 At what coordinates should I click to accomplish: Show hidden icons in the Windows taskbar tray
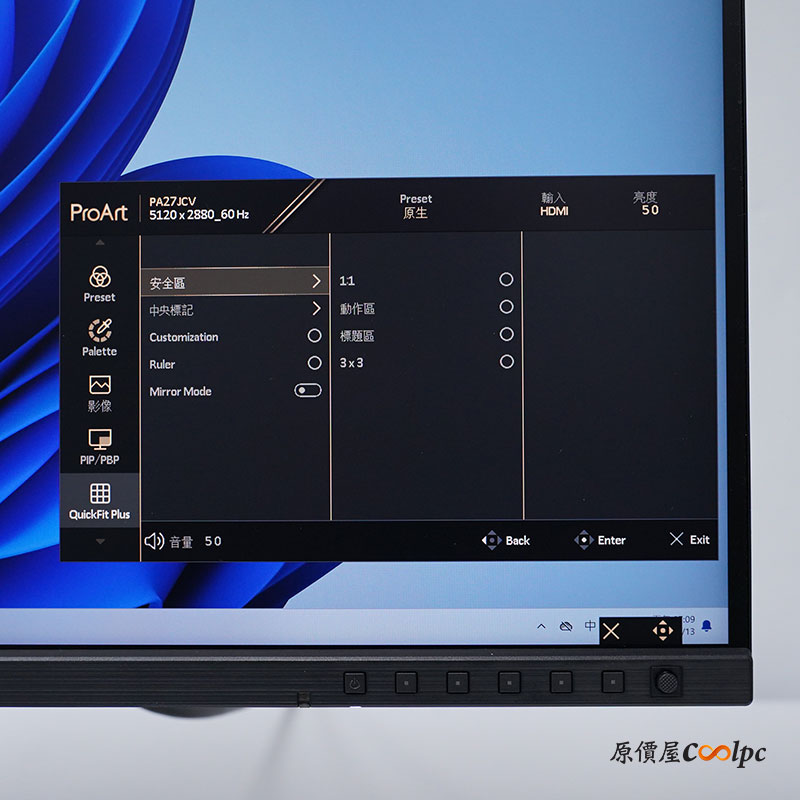pyautogui.click(x=541, y=626)
